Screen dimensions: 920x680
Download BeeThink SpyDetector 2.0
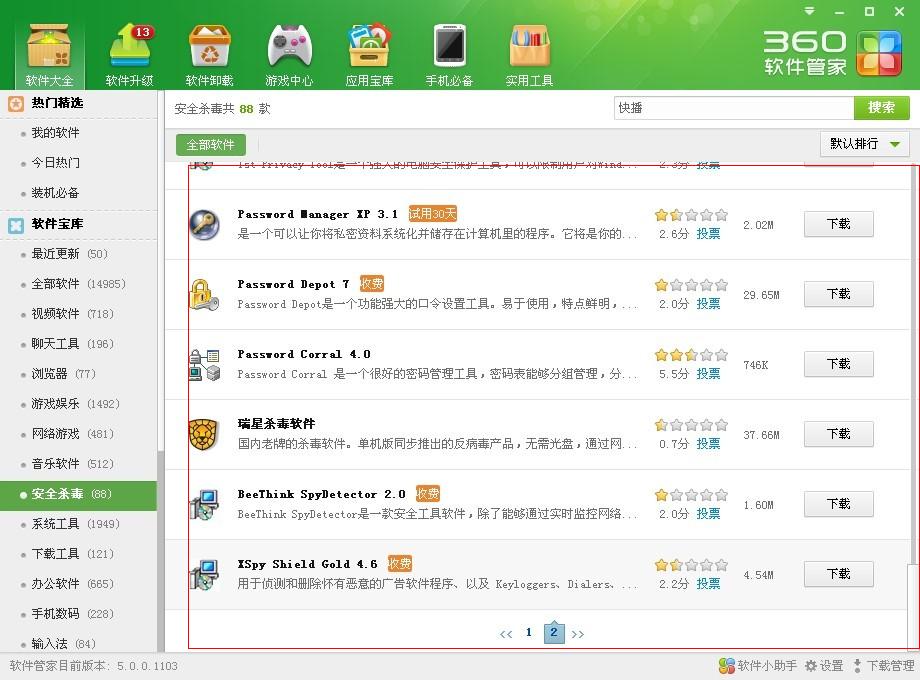pos(838,504)
